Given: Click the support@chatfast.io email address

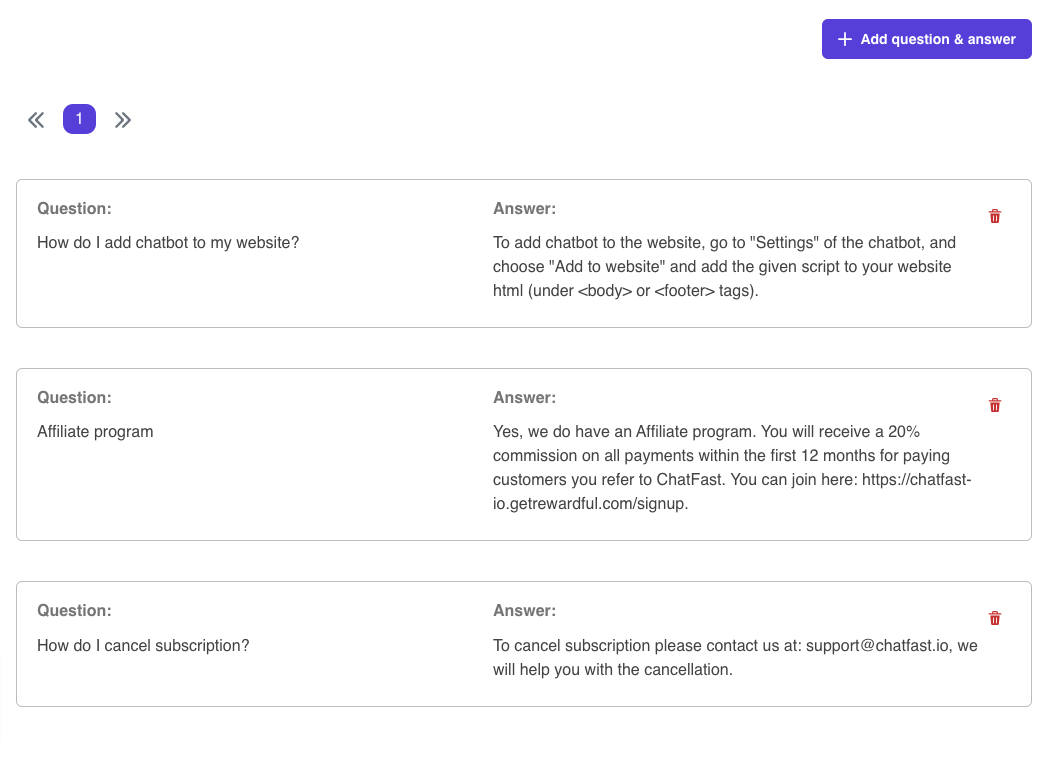Looking at the screenshot, I should (x=879, y=646).
